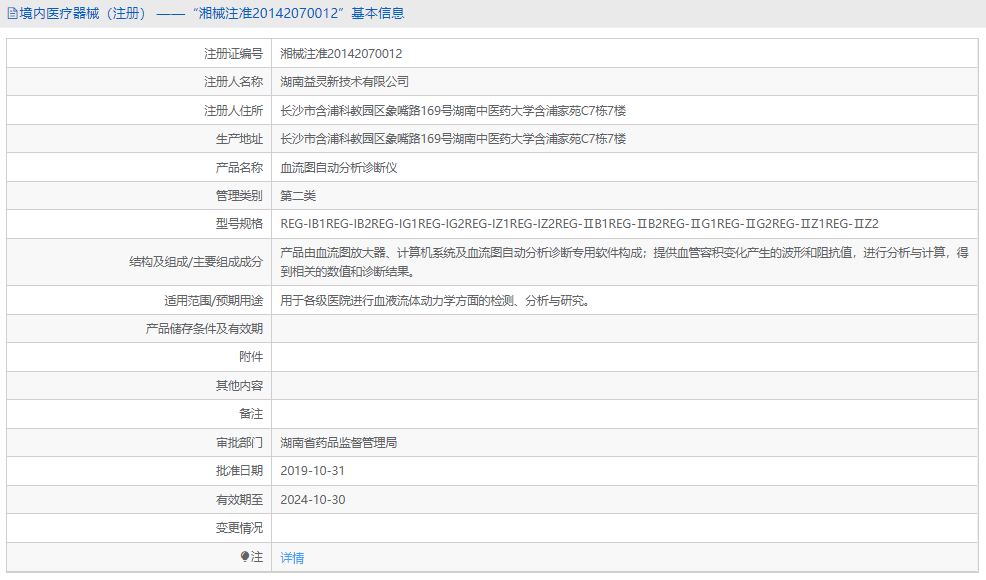Select the 注册证编号 label

233,54
